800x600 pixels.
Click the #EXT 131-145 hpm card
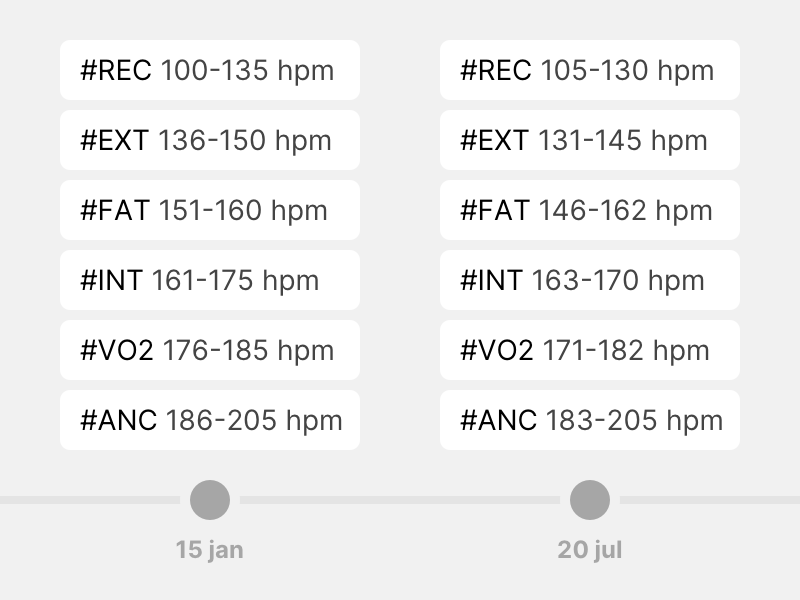pyautogui.click(x=590, y=140)
